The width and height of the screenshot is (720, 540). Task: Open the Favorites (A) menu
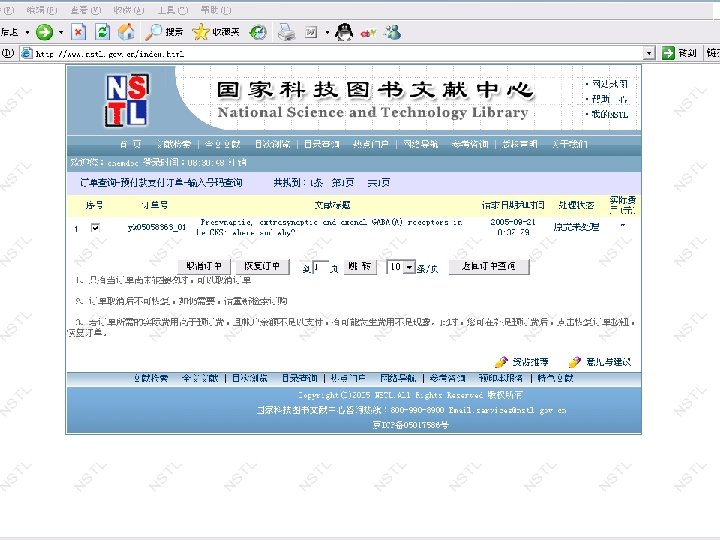(129, 10)
